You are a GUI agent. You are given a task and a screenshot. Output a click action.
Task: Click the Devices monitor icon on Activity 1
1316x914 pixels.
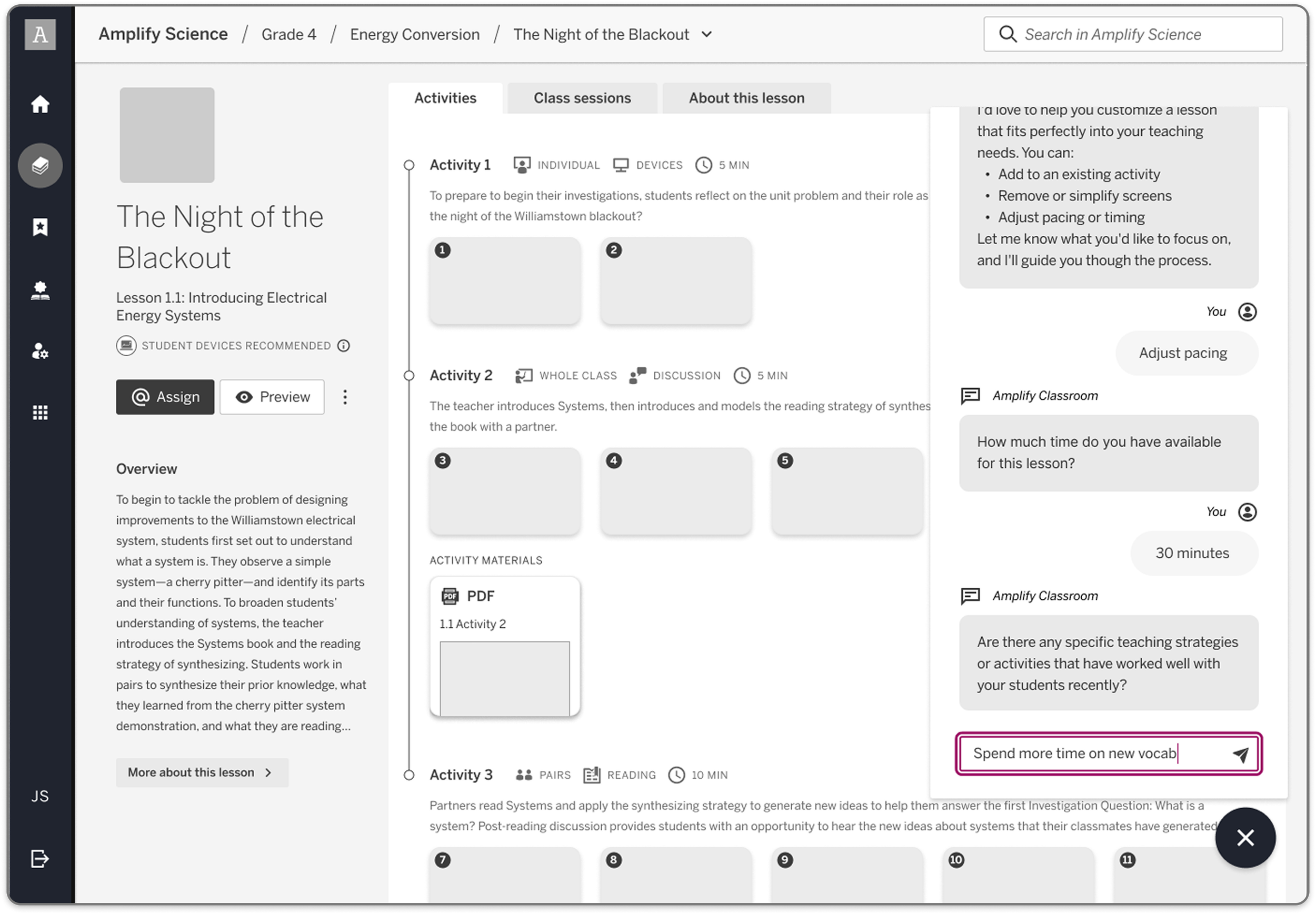pyautogui.click(x=621, y=165)
